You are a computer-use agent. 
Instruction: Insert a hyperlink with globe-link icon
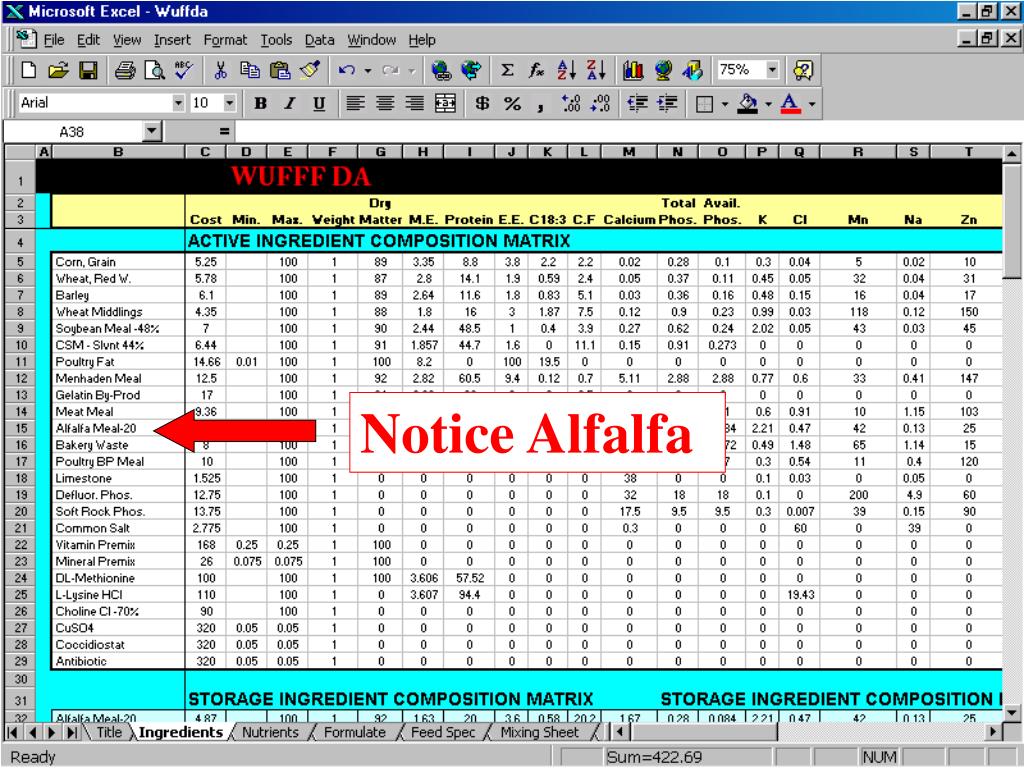441,70
